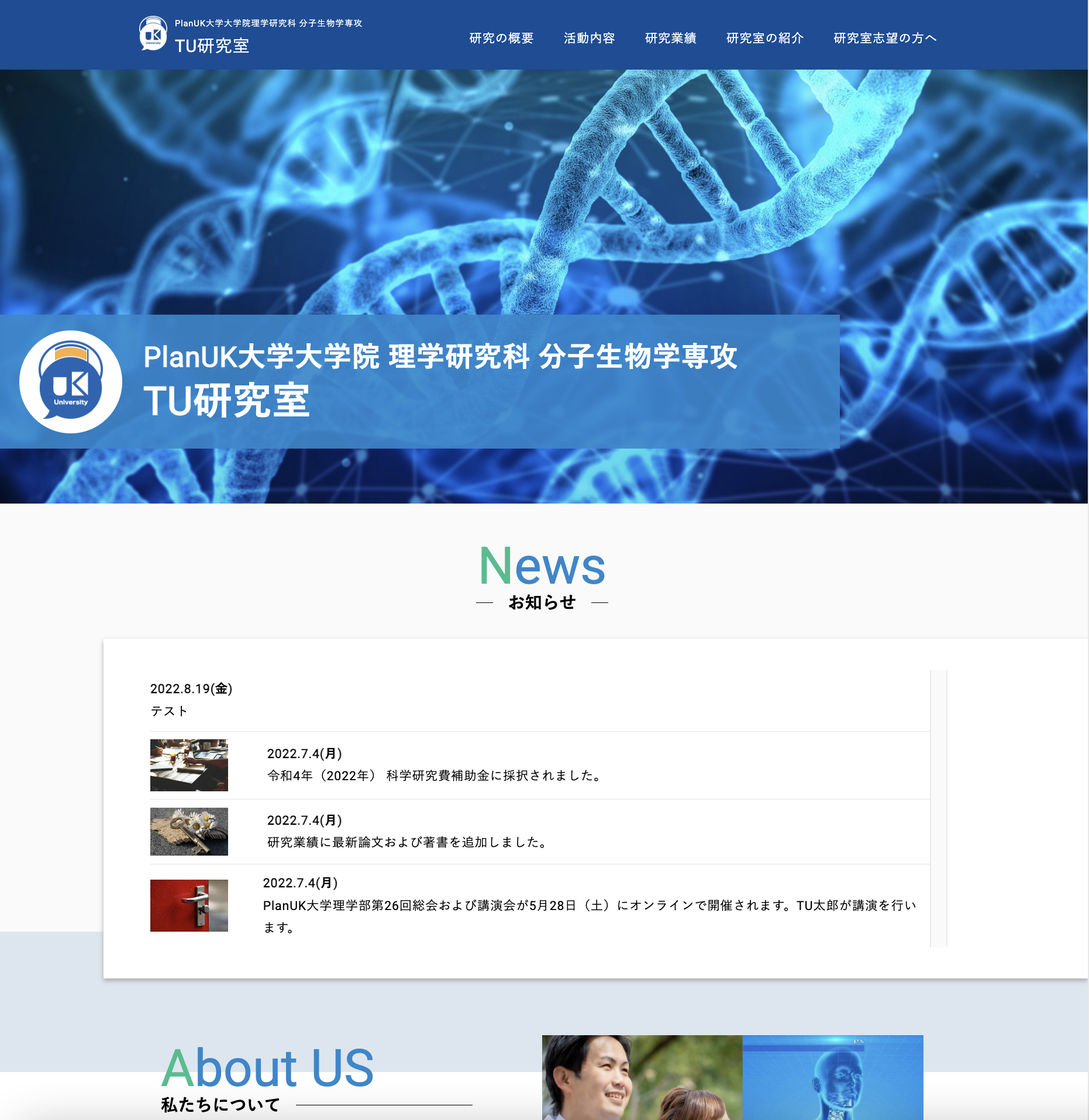Click the 2022.8.19(金) date text
This screenshot has width=1089, height=1120.
[191, 688]
